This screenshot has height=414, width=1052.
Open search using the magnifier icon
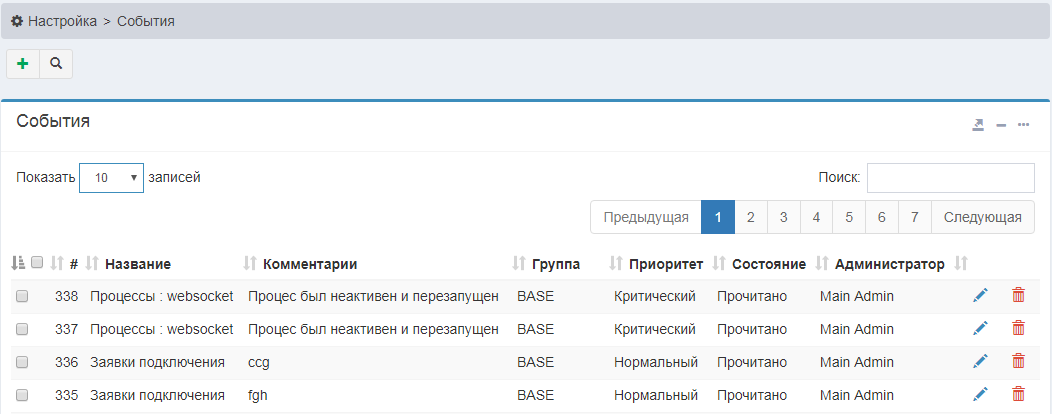[56, 63]
